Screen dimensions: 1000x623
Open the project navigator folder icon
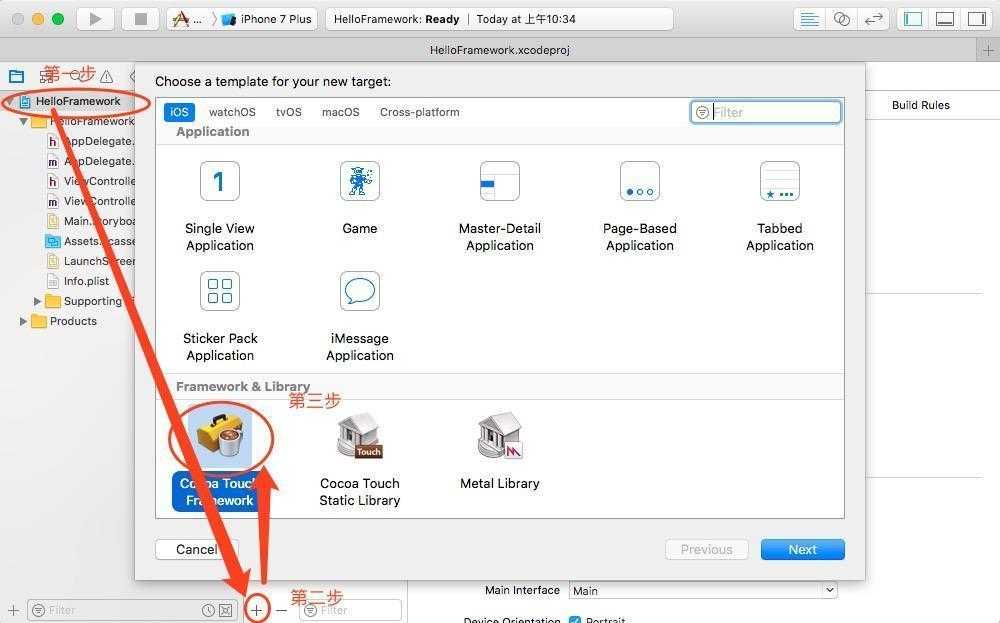coord(17,77)
